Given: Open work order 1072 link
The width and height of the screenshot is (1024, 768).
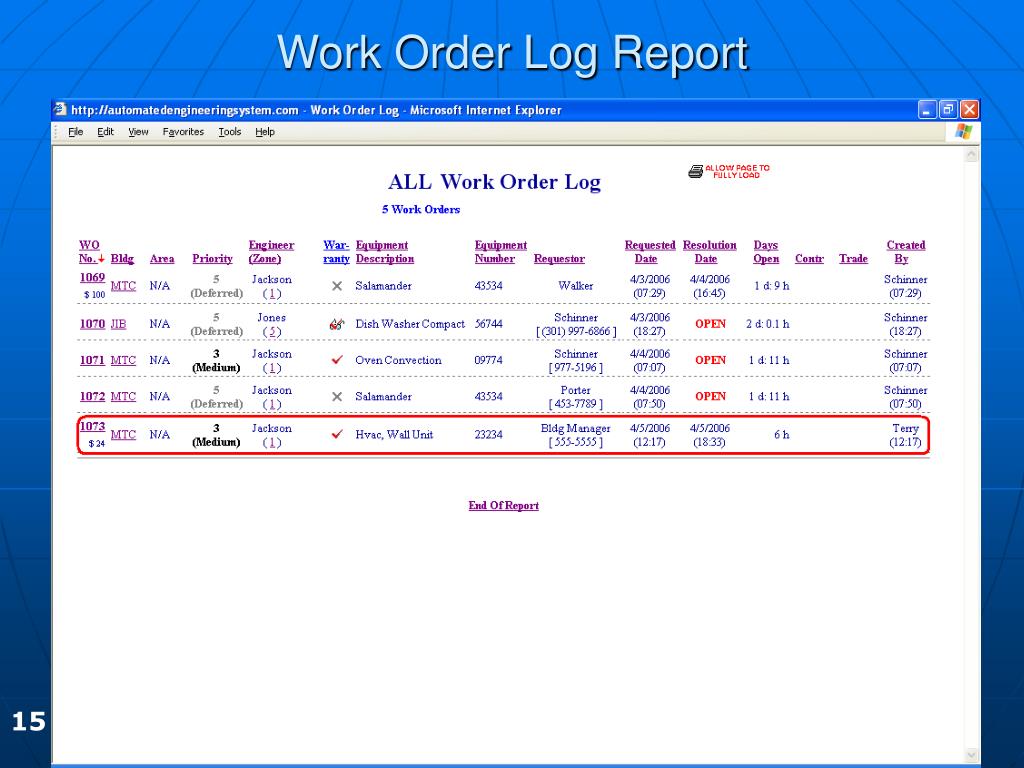Looking at the screenshot, I should [92, 396].
